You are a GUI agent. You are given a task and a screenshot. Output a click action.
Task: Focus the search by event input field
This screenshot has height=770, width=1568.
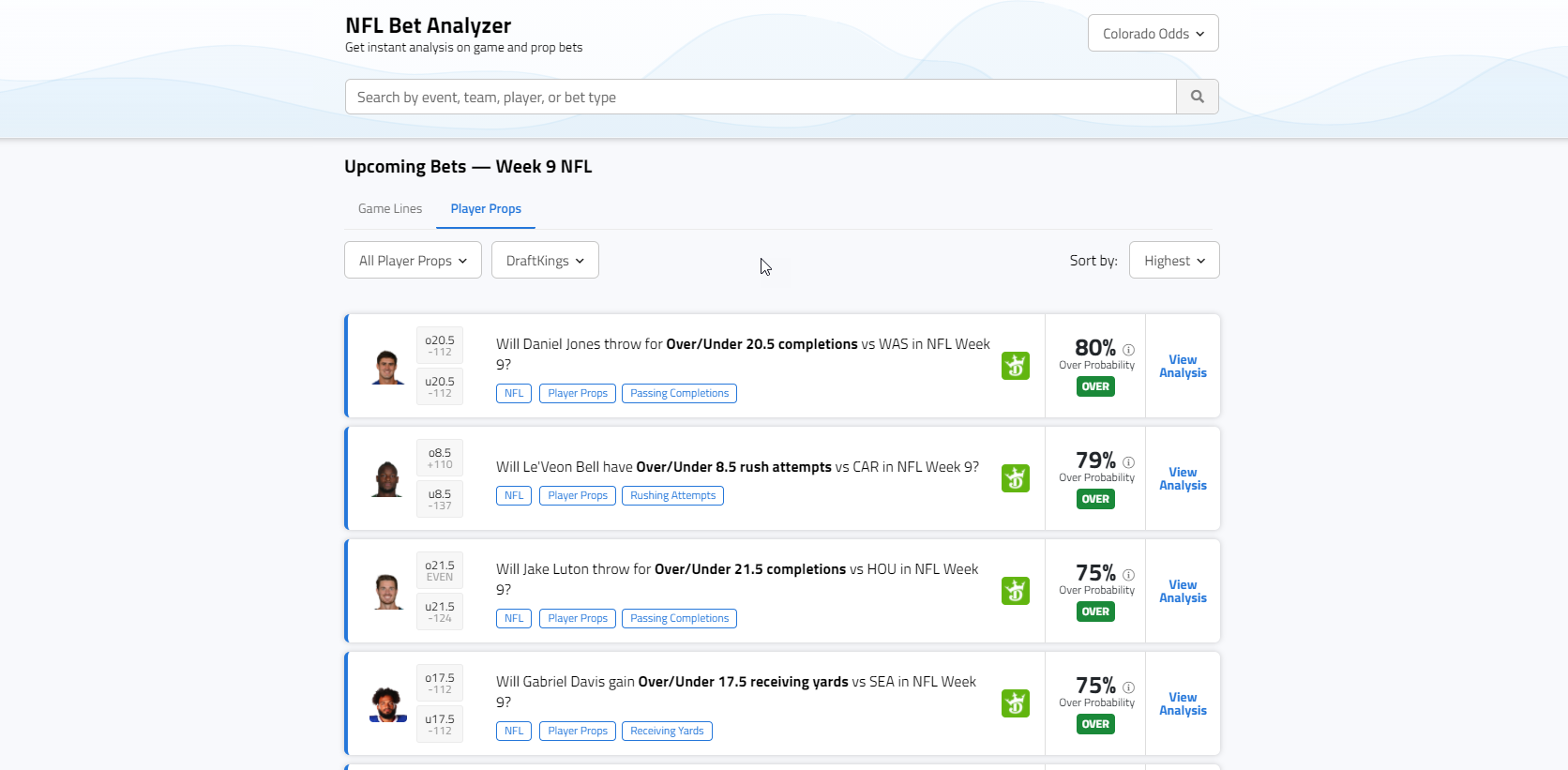(761, 97)
